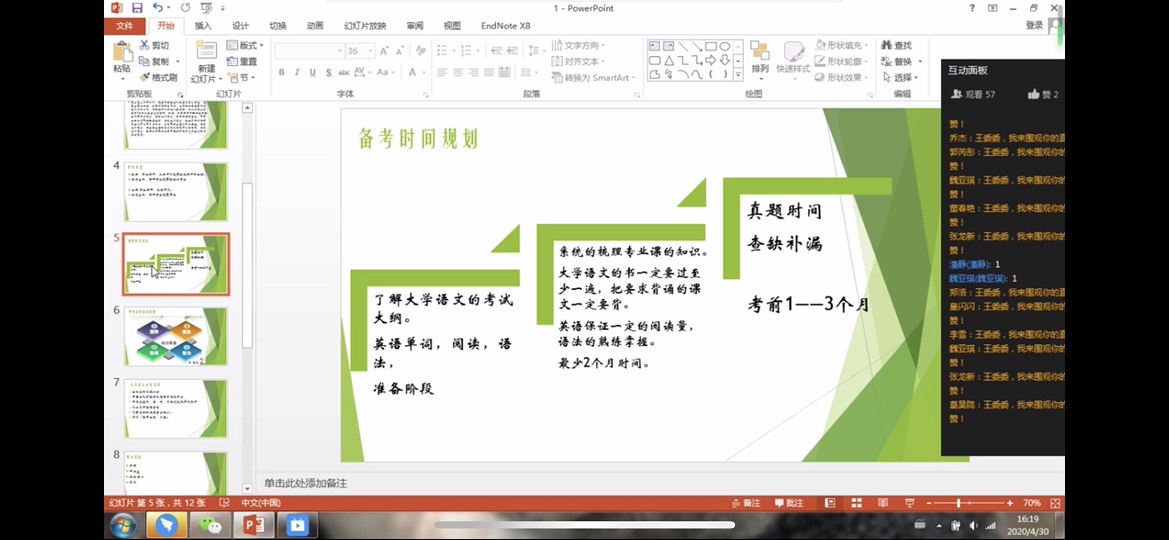The width and height of the screenshot is (1169, 540).
Task: Click the zoom slider in the status bar
Action: [958, 503]
